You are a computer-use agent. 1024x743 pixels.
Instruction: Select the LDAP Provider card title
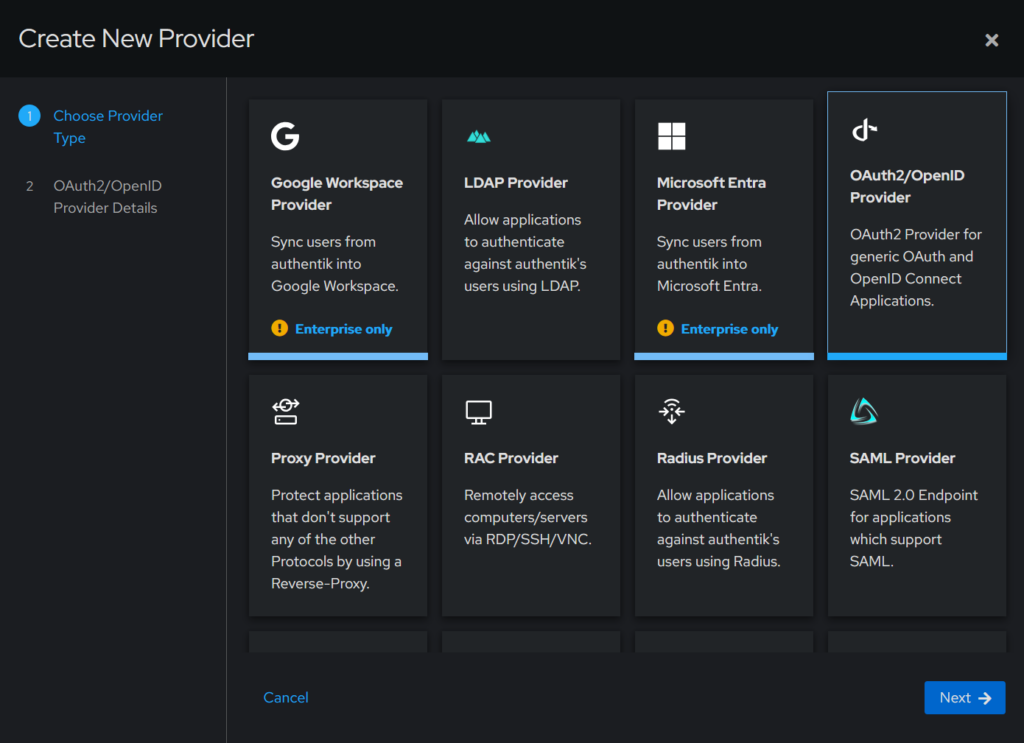pyautogui.click(x=516, y=183)
